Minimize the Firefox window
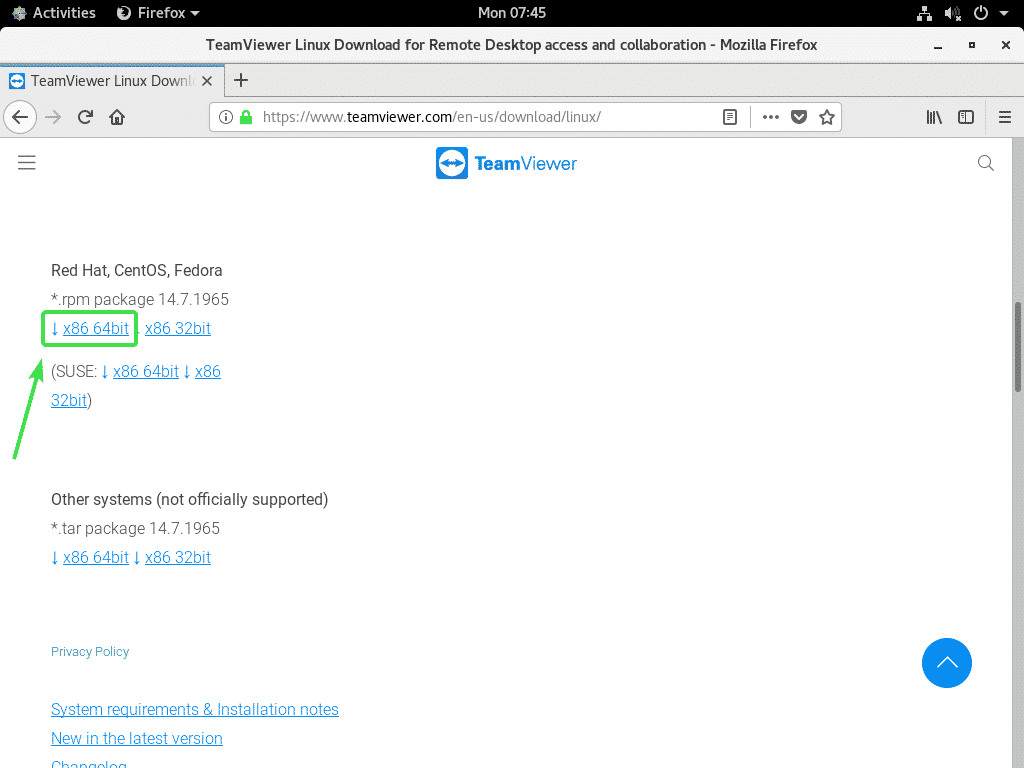The image size is (1024, 768). point(938,46)
